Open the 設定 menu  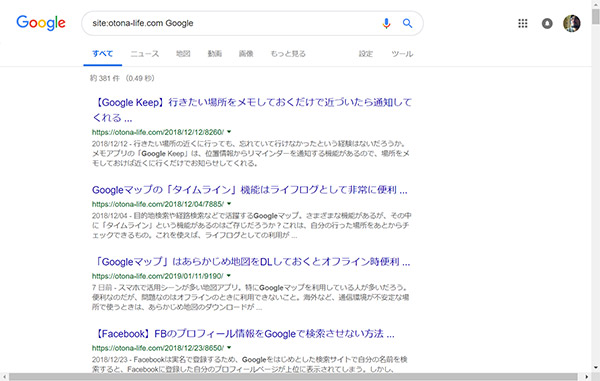pos(366,54)
